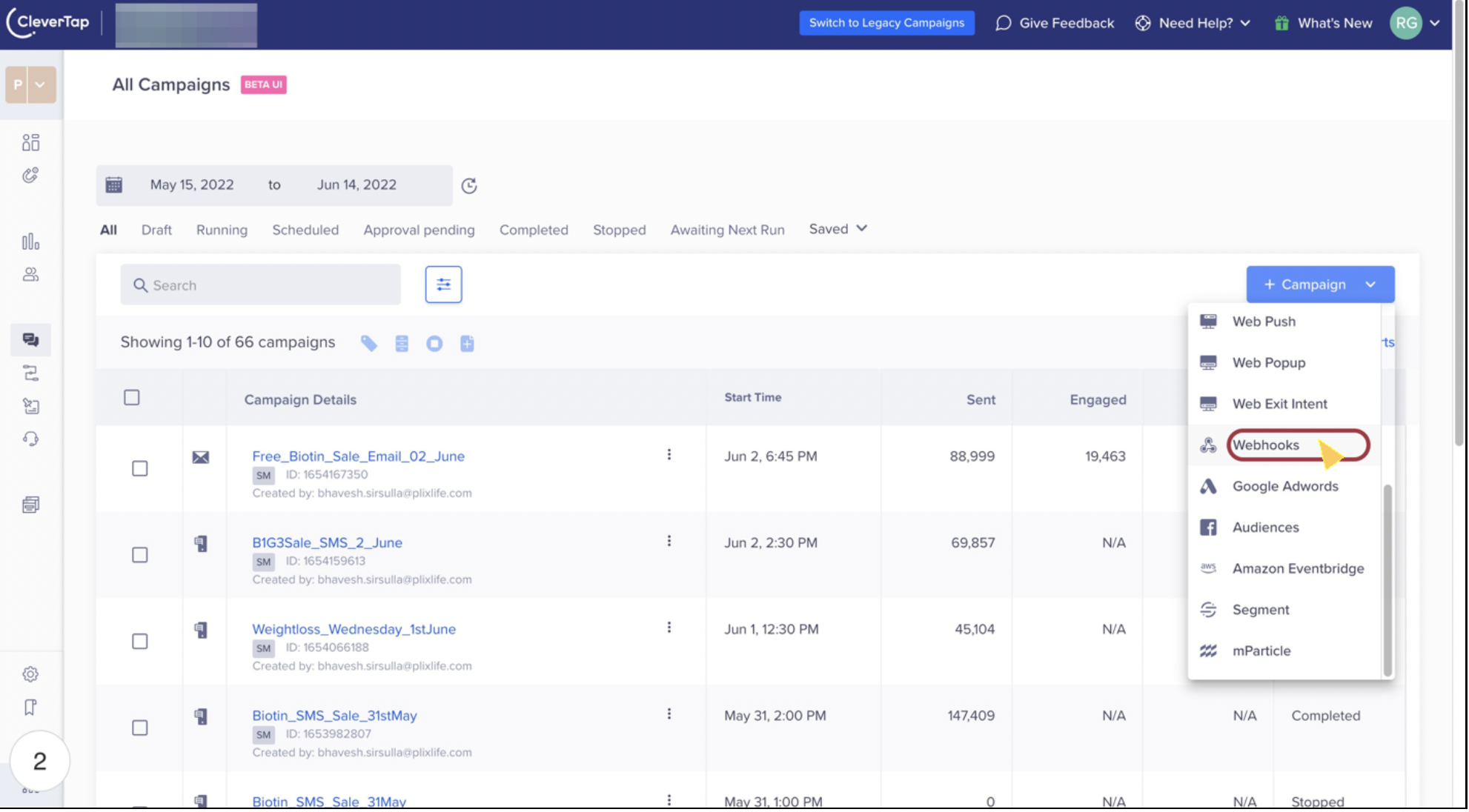1469x812 pixels.
Task: Open kebab menu for Free_Biotin_Sale_Email_02_June
Action: 669,454
